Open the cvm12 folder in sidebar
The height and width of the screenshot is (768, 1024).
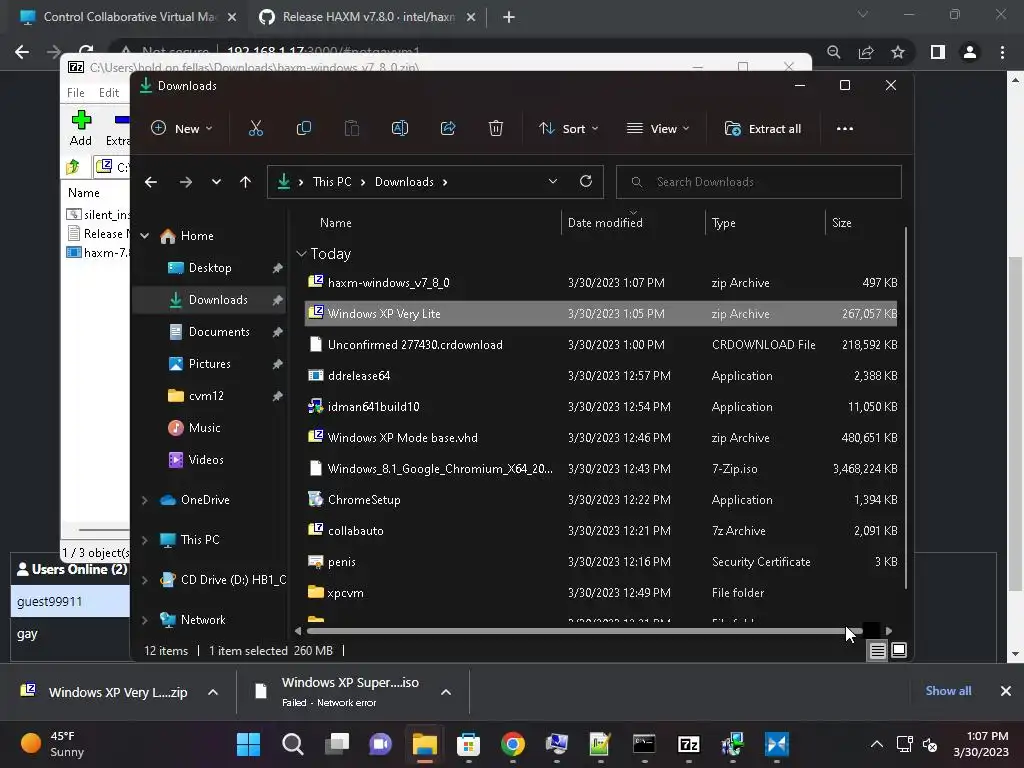206,396
